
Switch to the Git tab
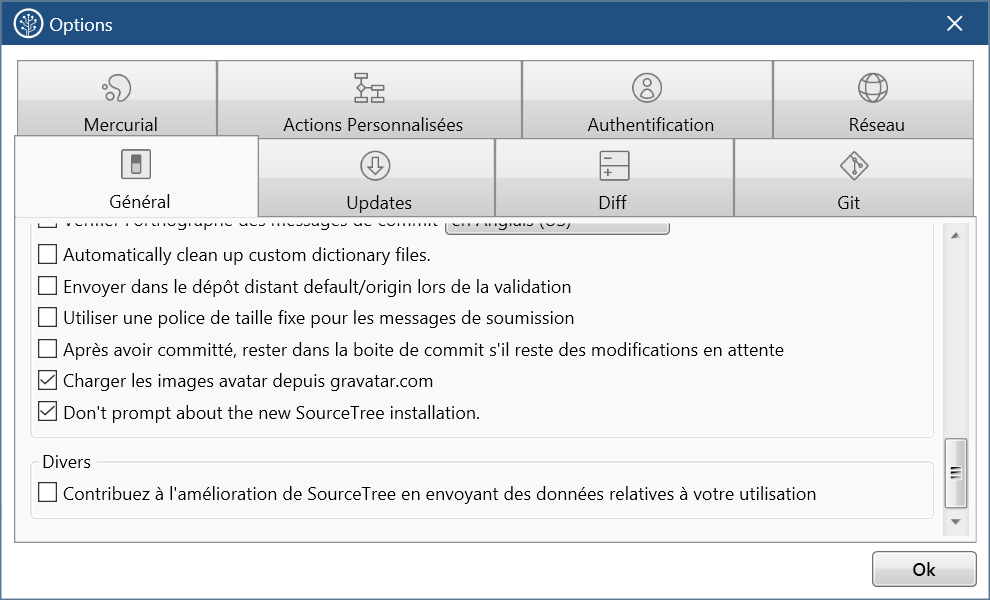tap(854, 177)
